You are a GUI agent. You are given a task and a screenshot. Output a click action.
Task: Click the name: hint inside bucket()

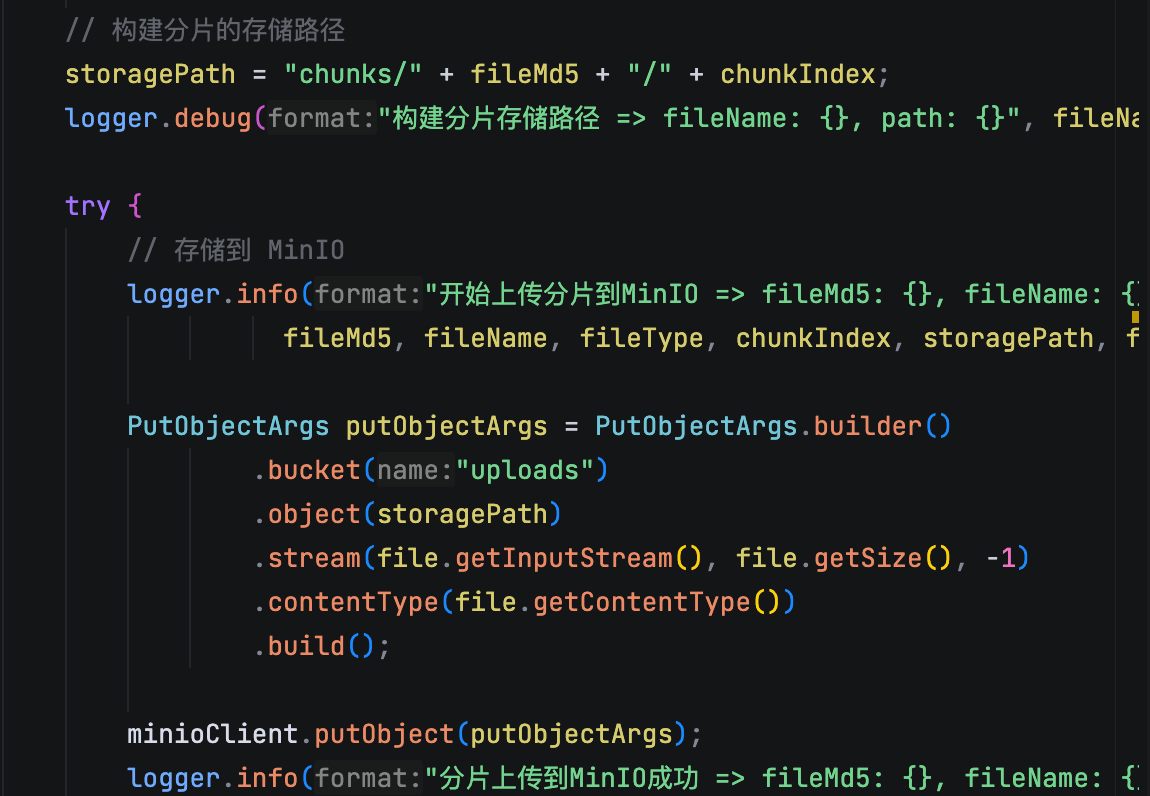click(x=416, y=470)
